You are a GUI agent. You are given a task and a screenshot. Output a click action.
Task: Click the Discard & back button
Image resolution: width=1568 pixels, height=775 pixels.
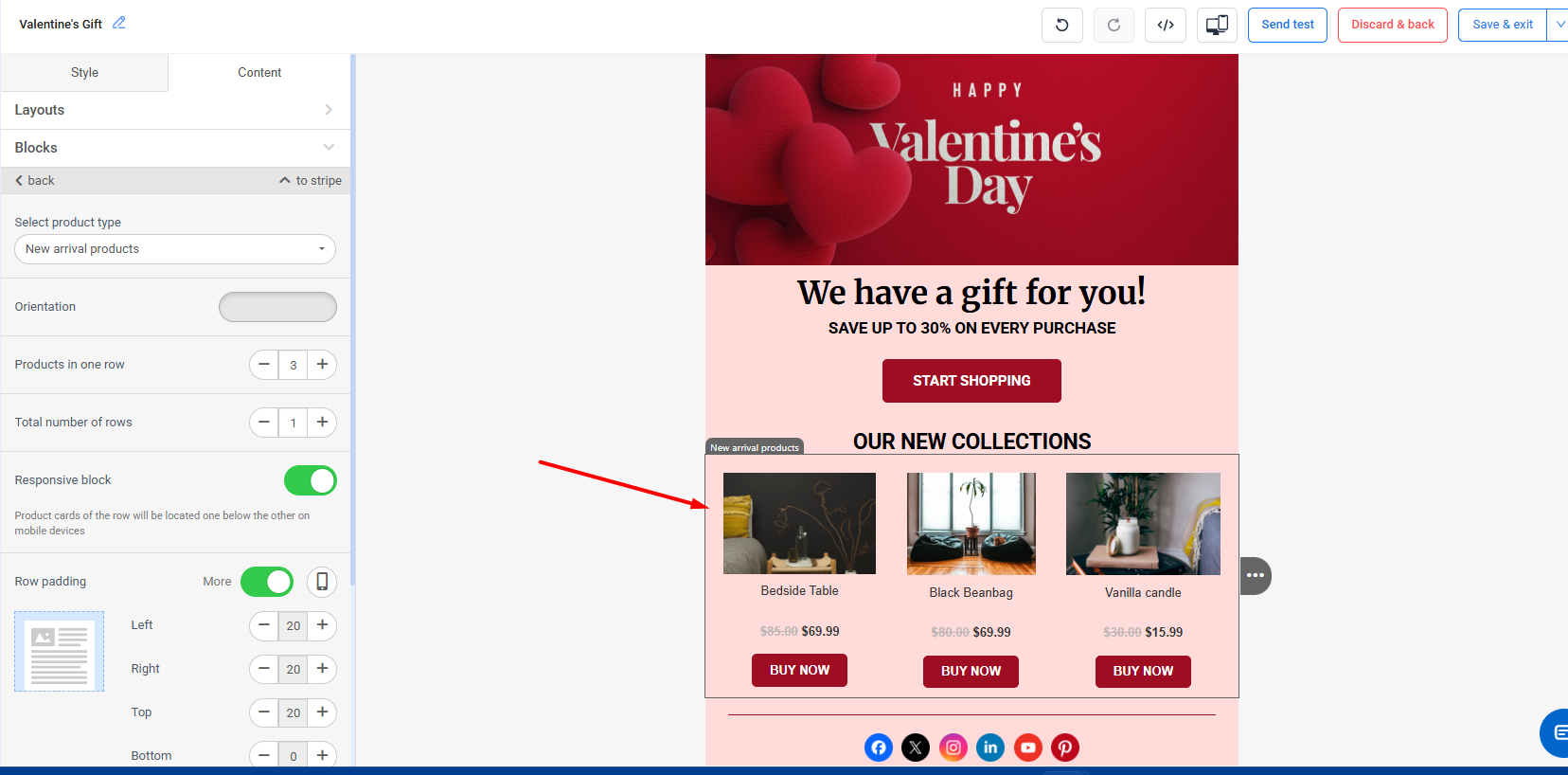pyautogui.click(x=1393, y=25)
